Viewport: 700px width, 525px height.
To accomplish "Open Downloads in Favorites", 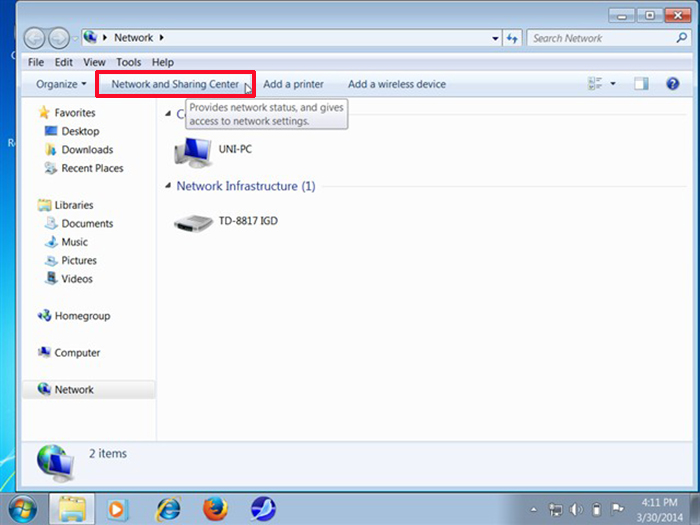I will 87,150.
